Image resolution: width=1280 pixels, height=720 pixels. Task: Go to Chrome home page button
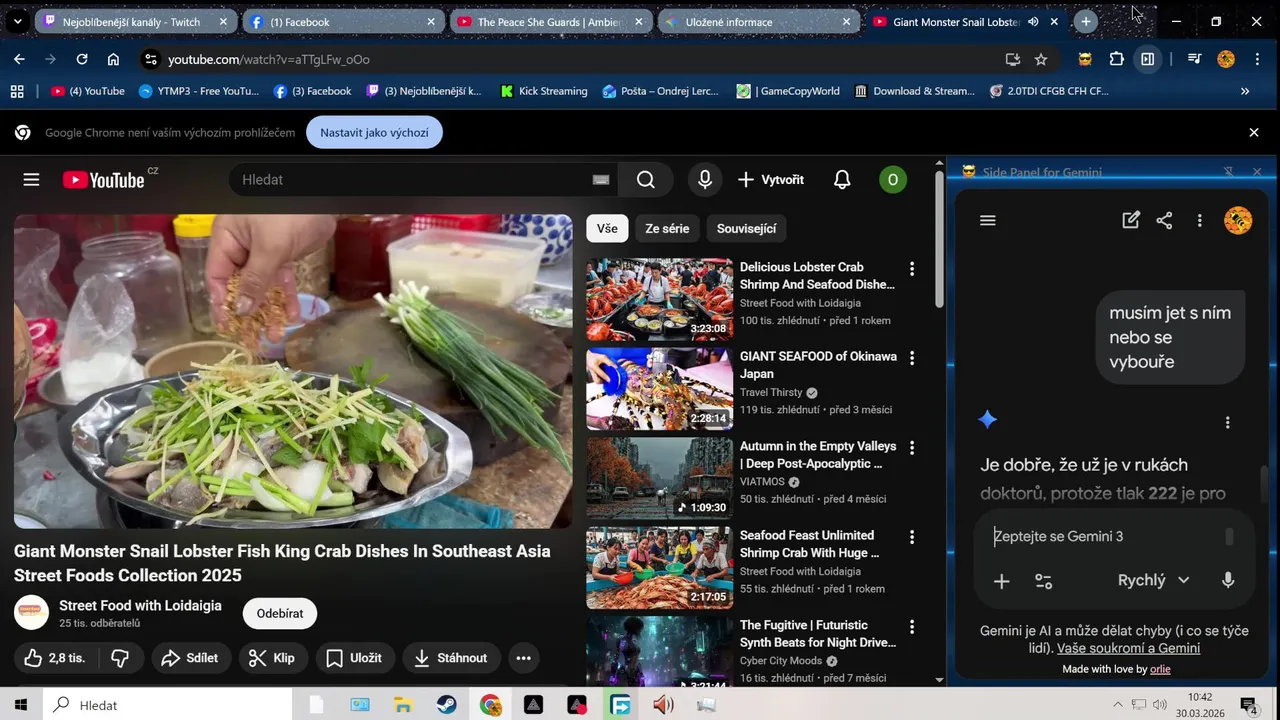coord(113,59)
